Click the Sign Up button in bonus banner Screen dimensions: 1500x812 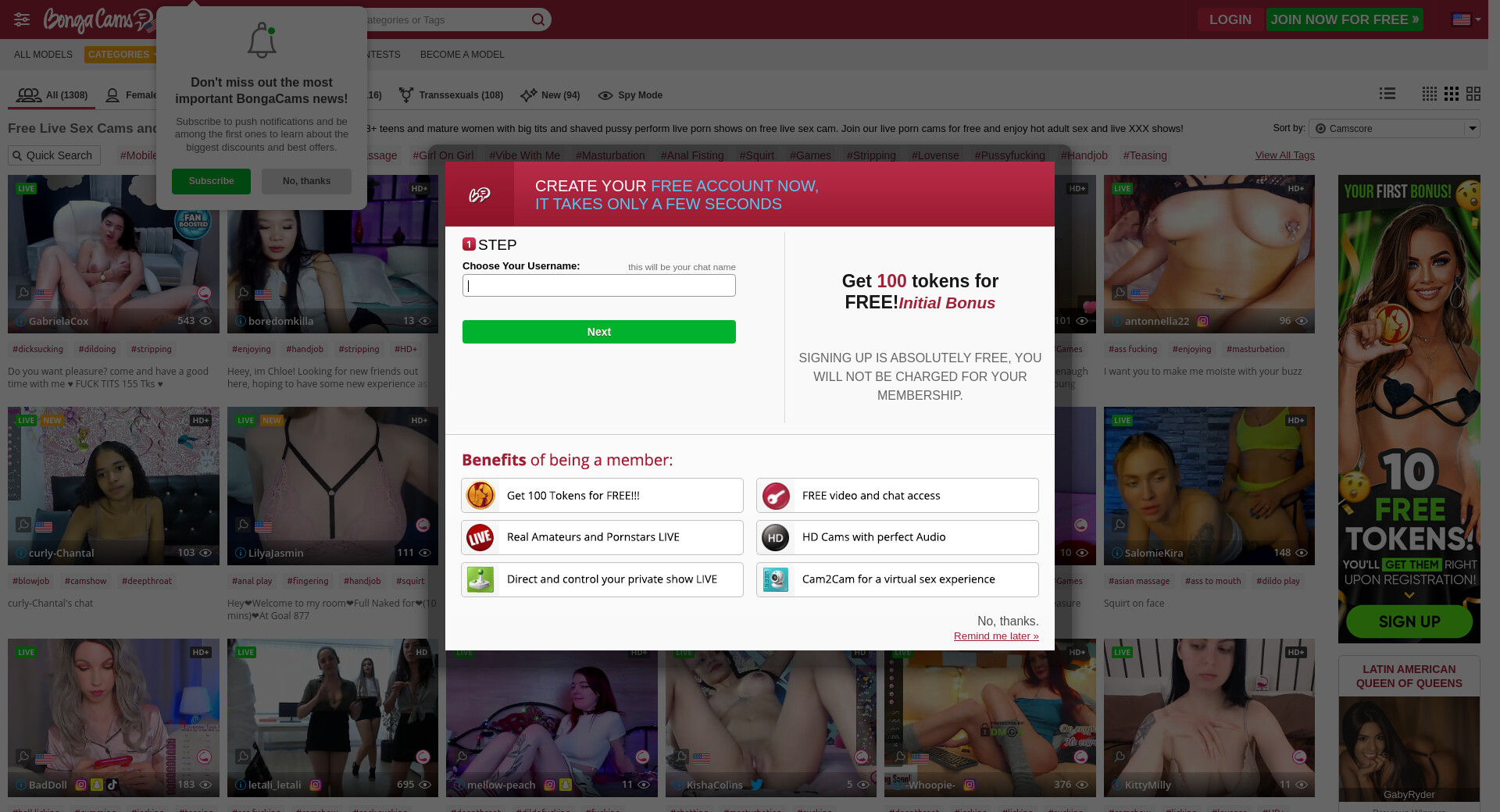pyautogui.click(x=1409, y=622)
